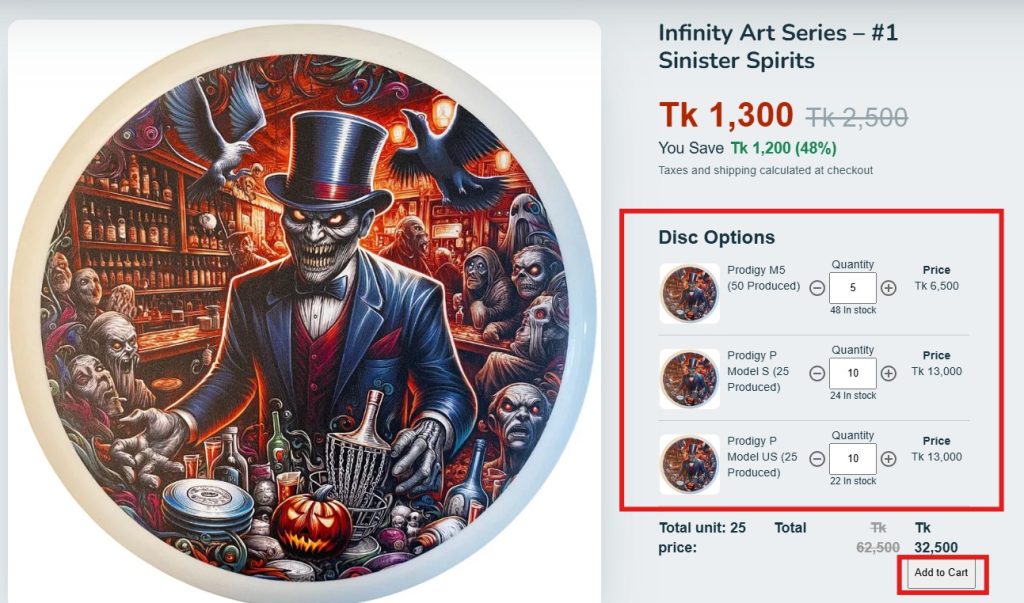Image resolution: width=1024 pixels, height=603 pixels.
Task: Select the Prodigy P Model US quantity field
Action: click(853, 459)
